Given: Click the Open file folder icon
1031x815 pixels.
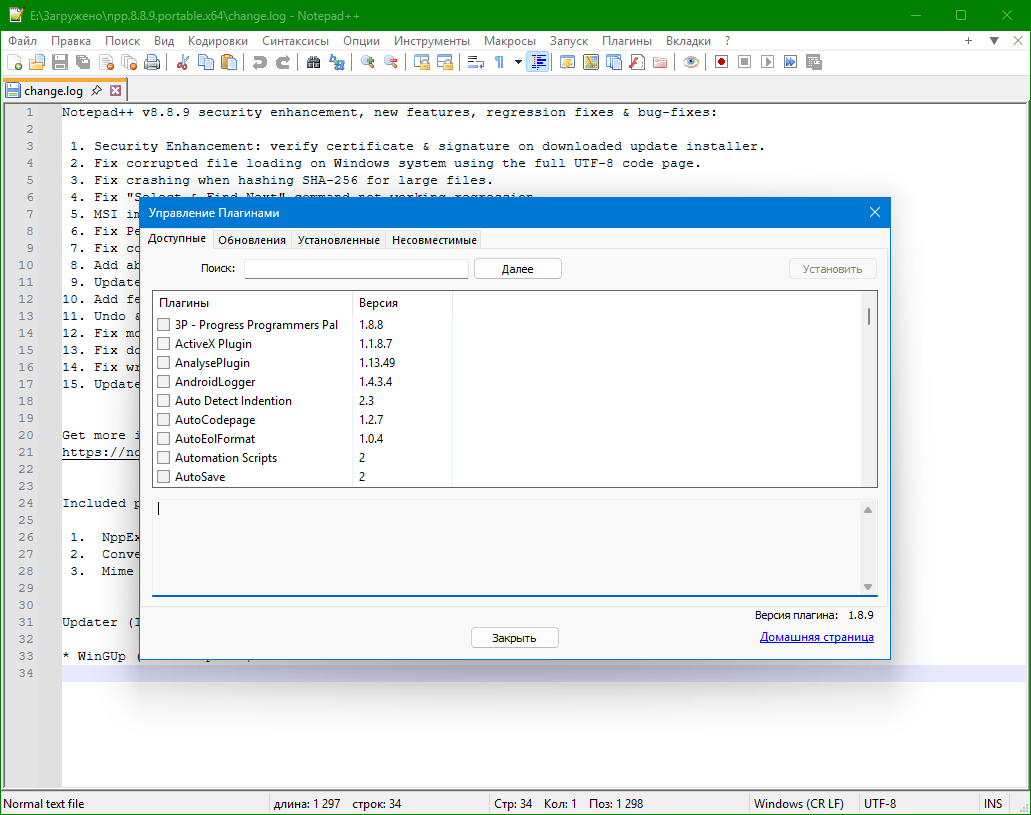Looking at the screenshot, I should (x=37, y=62).
